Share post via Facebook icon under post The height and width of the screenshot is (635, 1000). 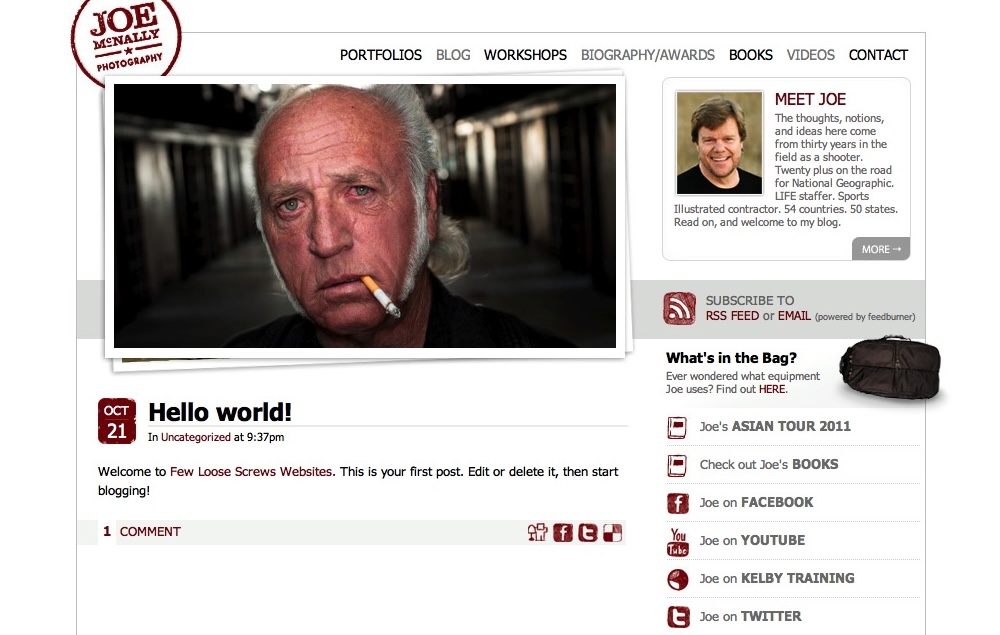click(562, 532)
